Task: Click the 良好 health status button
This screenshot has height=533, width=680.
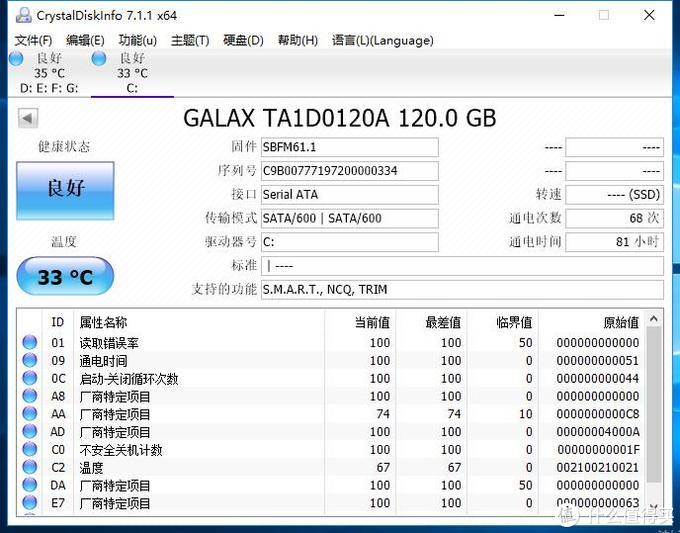Action: (x=65, y=190)
